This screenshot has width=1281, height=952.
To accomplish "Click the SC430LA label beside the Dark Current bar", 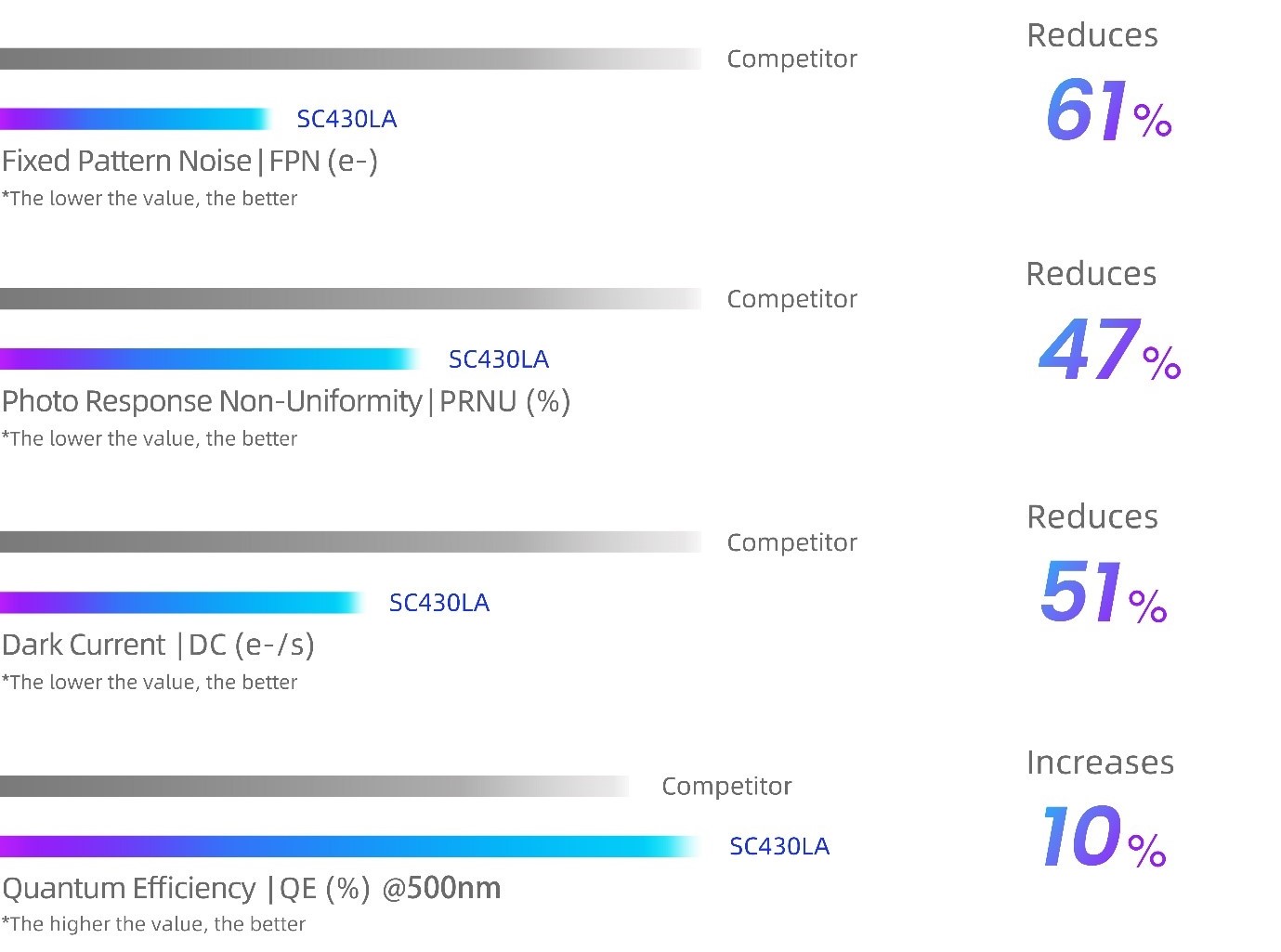I will pyautogui.click(x=438, y=603).
